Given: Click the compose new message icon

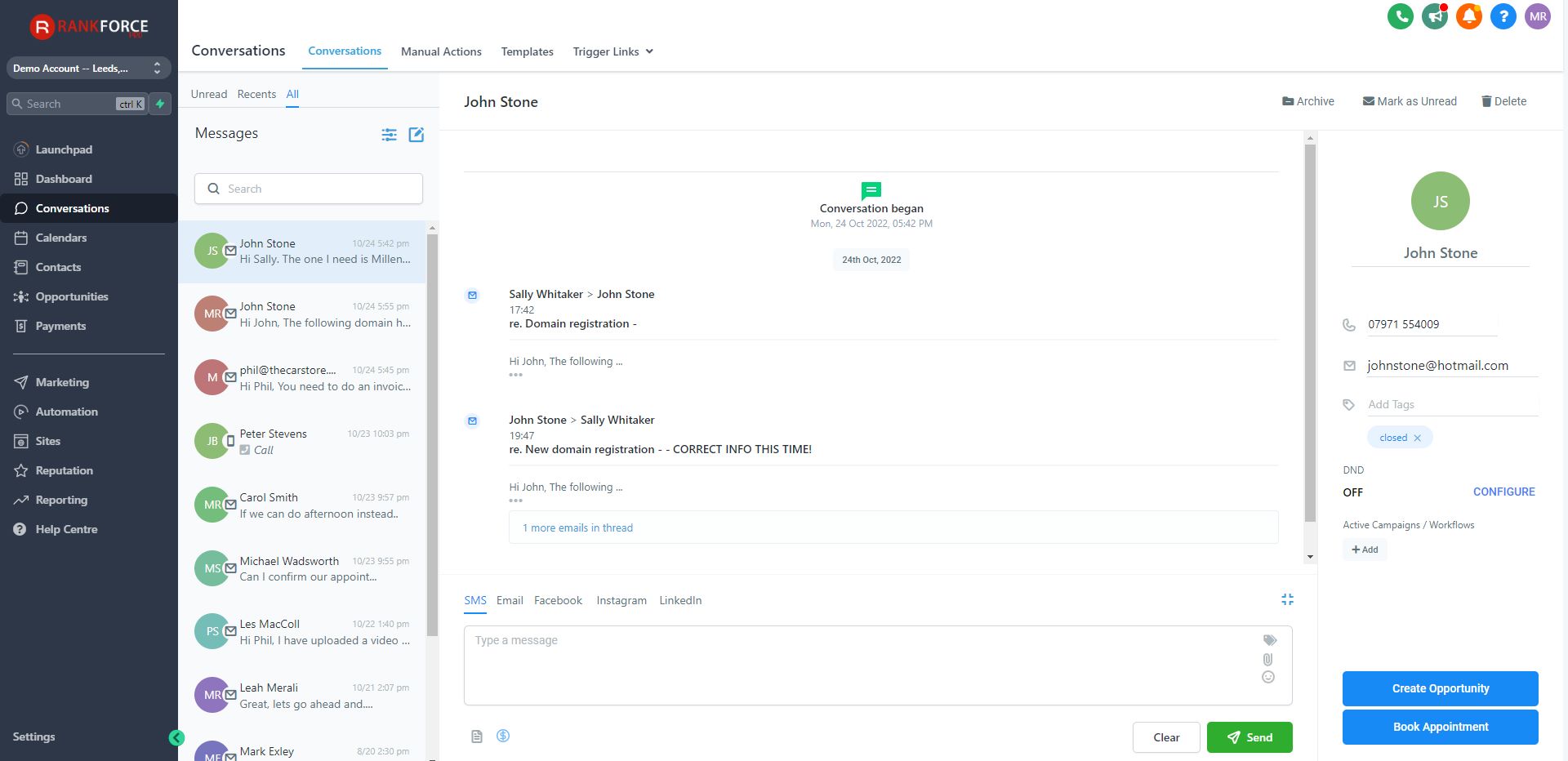Looking at the screenshot, I should [416, 135].
